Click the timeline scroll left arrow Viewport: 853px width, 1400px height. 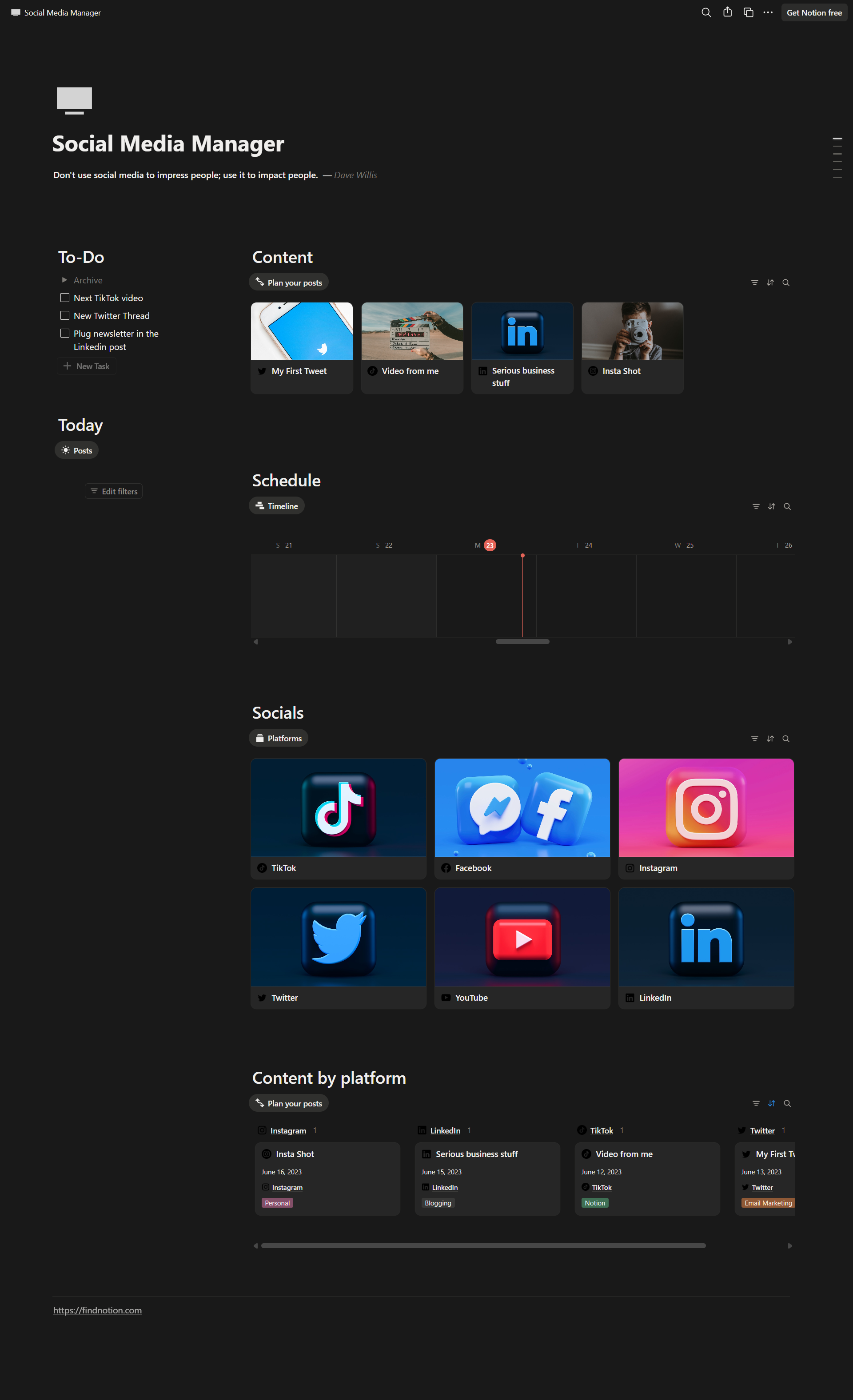[x=256, y=641]
